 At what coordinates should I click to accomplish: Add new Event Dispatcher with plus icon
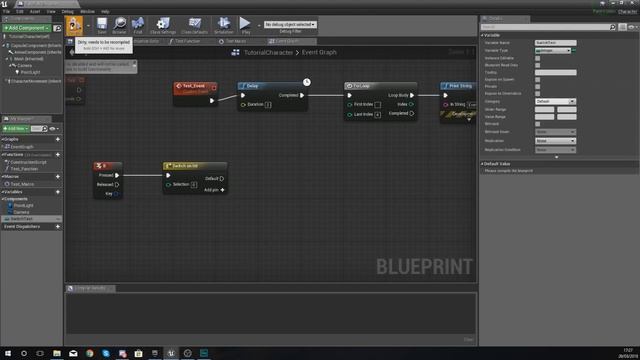pos(58,227)
